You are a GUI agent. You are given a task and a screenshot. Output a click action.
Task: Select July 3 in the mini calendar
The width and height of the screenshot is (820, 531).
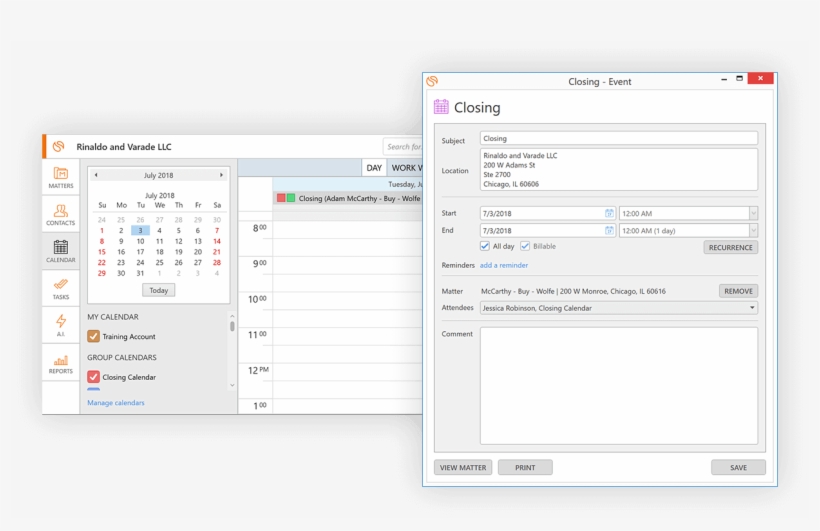click(x=140, y=230)
